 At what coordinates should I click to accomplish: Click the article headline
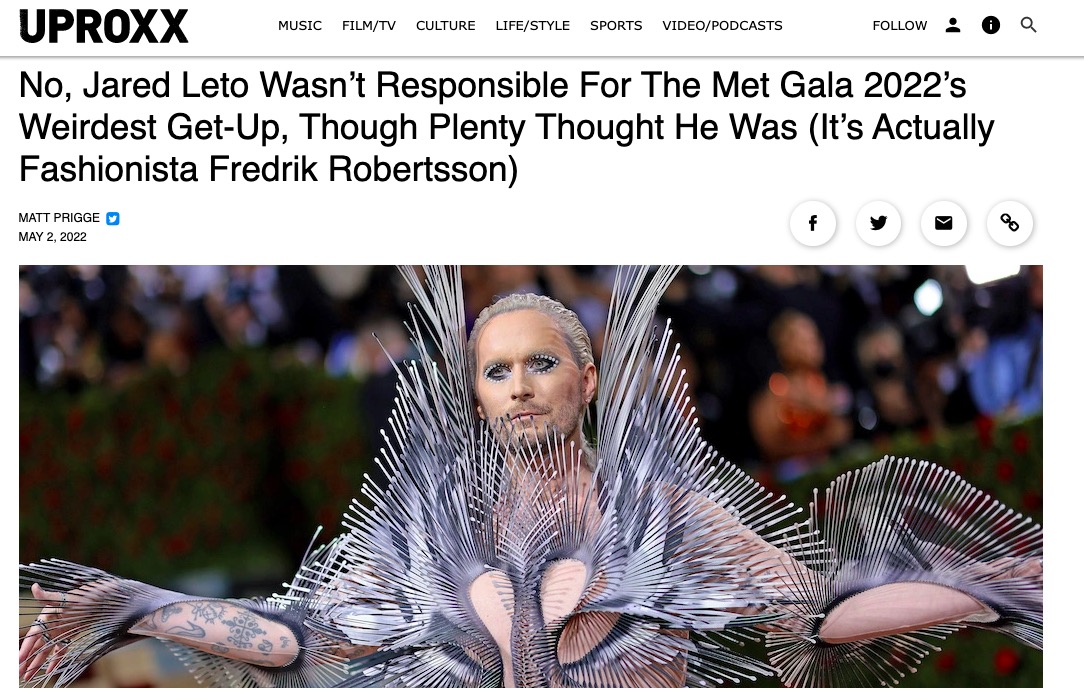tap(506, 127)
